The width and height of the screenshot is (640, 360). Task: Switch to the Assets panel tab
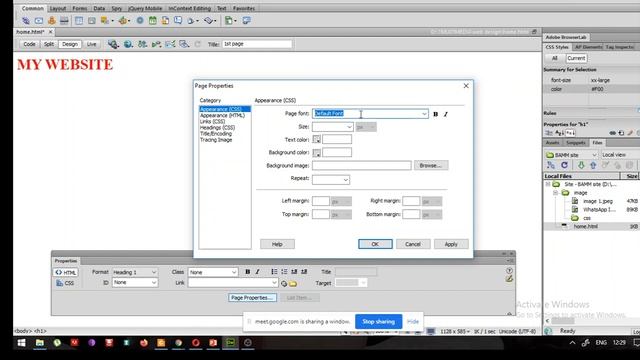point(552,143)
